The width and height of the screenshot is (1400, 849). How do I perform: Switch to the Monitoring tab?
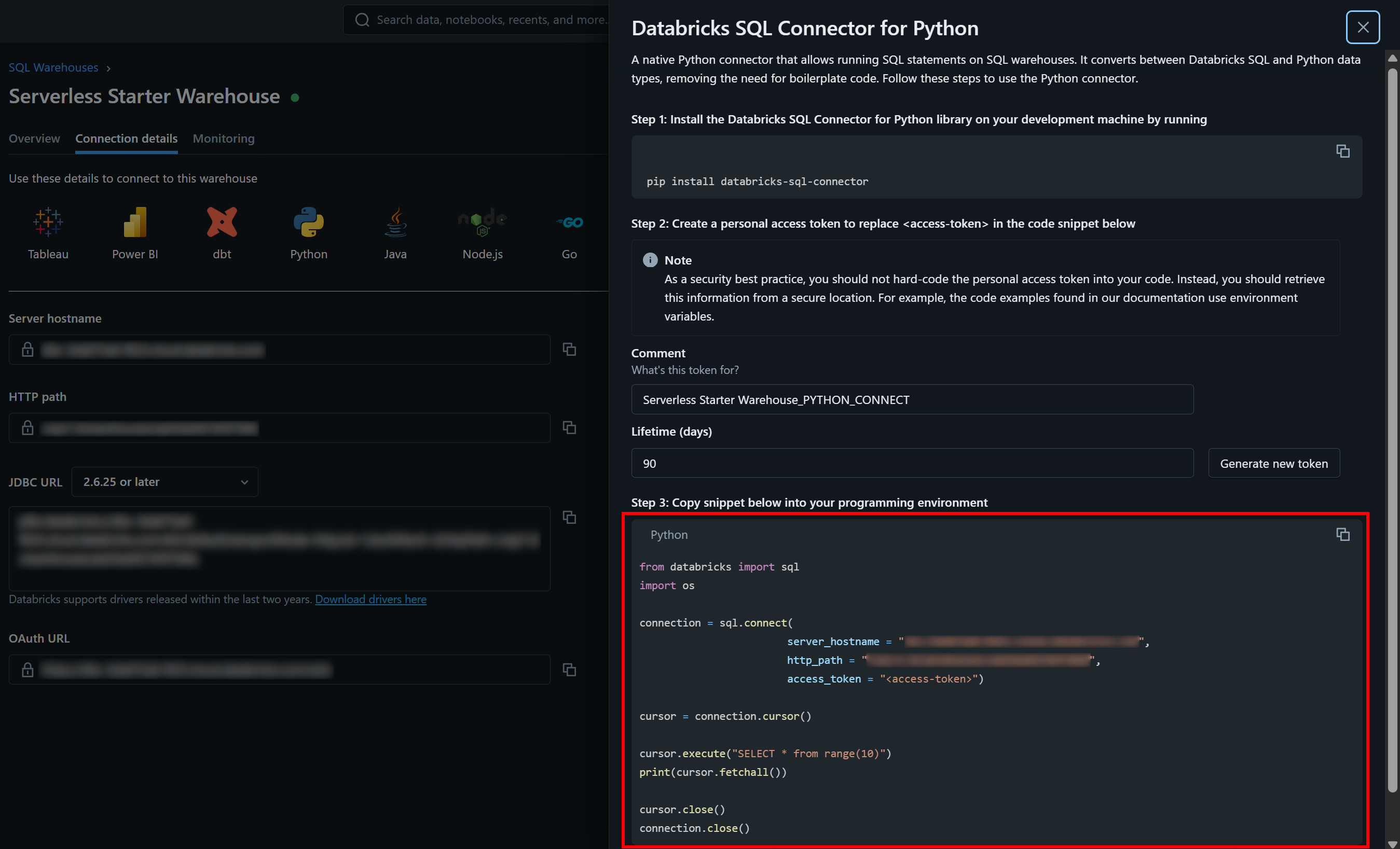[223, 138]
